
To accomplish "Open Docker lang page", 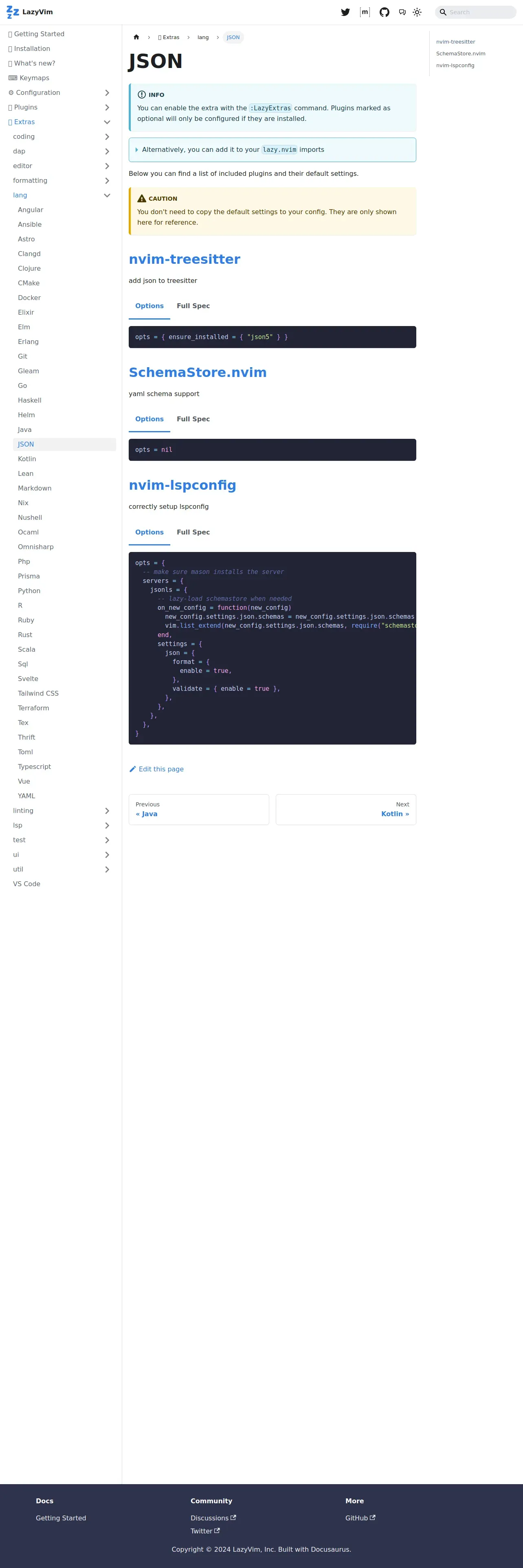I will coord(64,298).
